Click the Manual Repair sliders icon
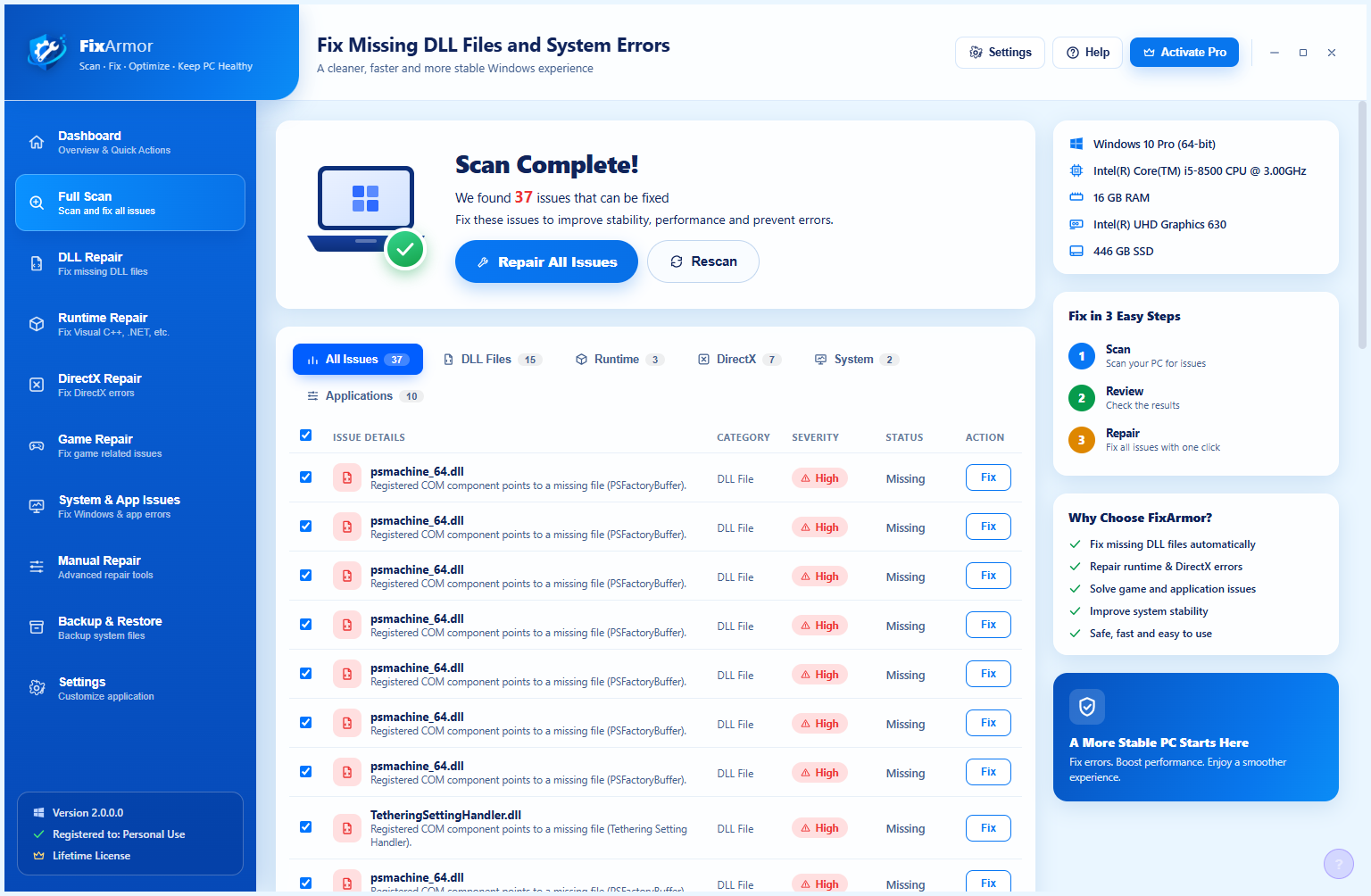This screenshot has height=896, width=1371. pos(37,568)
